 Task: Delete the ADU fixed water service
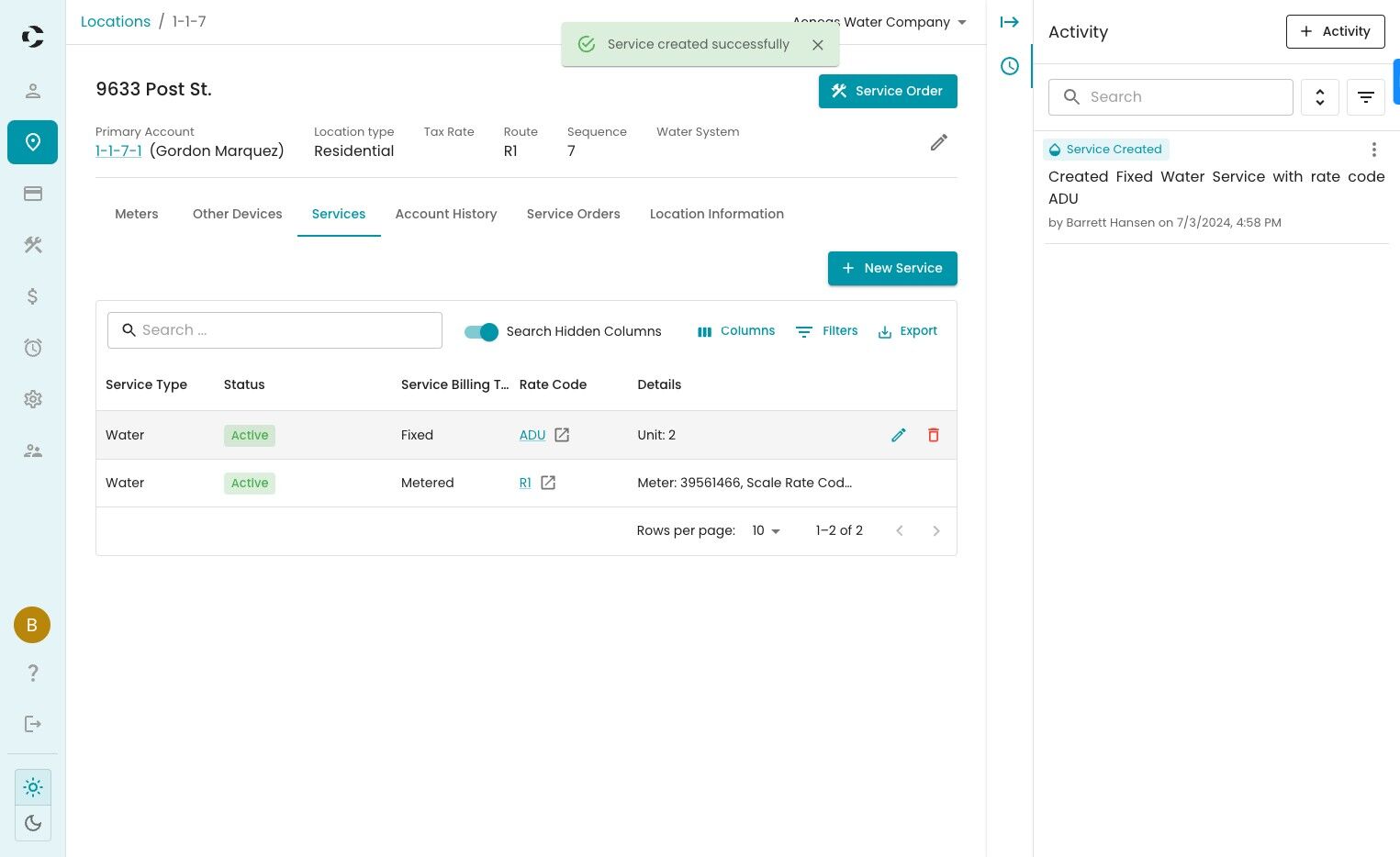coord(933,435)
